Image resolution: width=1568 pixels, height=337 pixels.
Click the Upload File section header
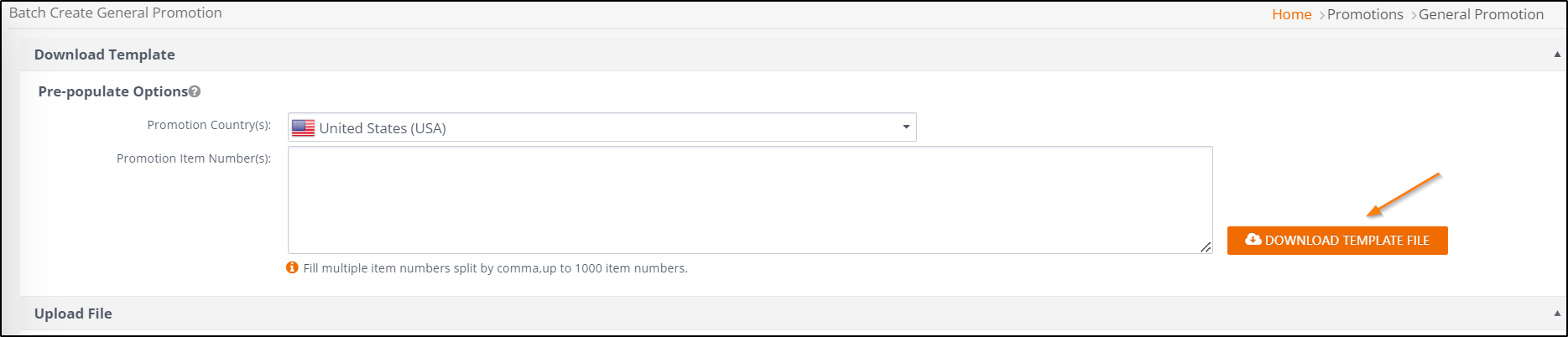click(x=73, y=314)
